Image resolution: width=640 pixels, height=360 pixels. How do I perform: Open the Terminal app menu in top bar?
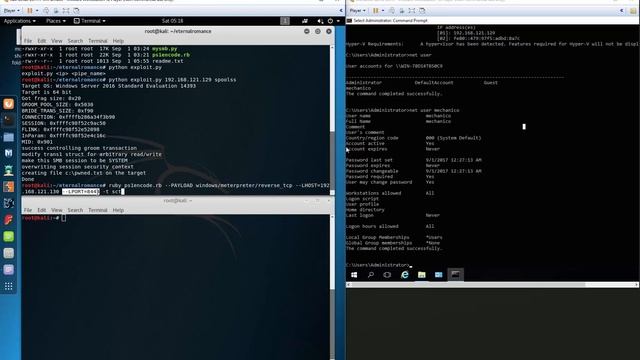[x=90, y=21]
